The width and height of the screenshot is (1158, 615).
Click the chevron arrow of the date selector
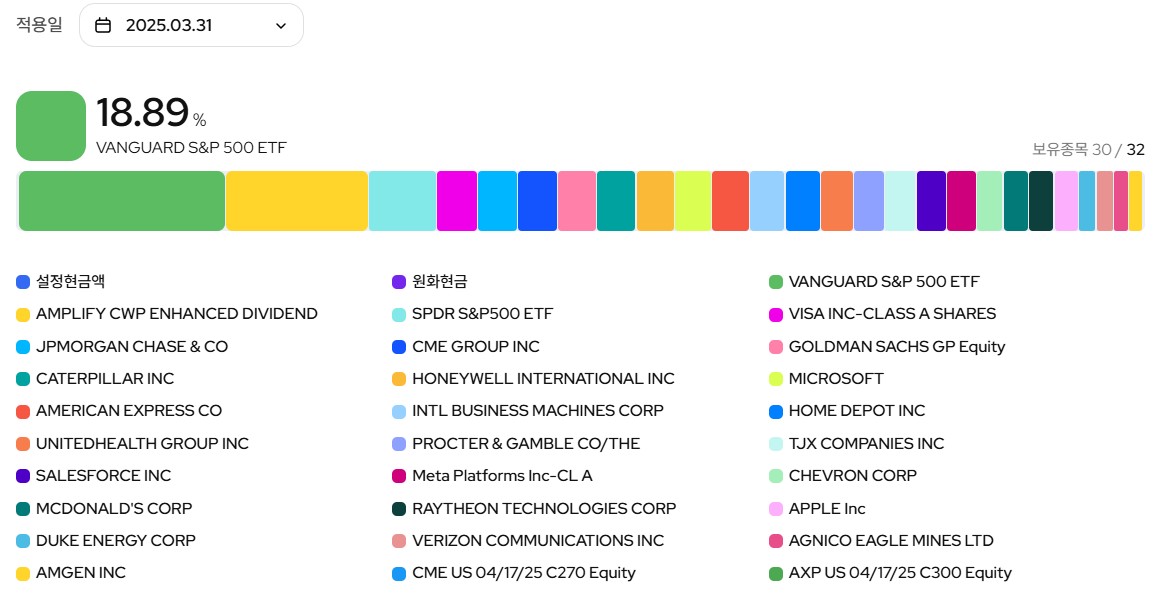tap(281, 26)
